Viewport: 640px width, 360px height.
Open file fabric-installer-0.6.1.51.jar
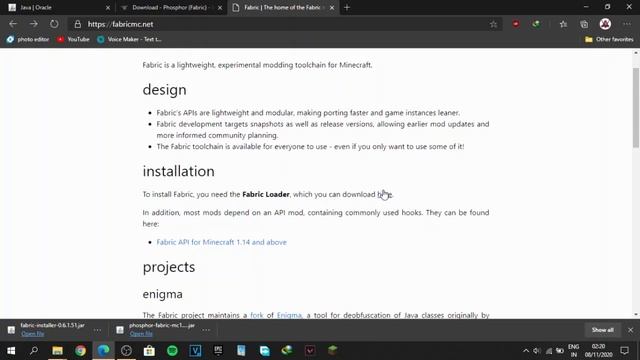pyautogui.click(x=33, y=333)
